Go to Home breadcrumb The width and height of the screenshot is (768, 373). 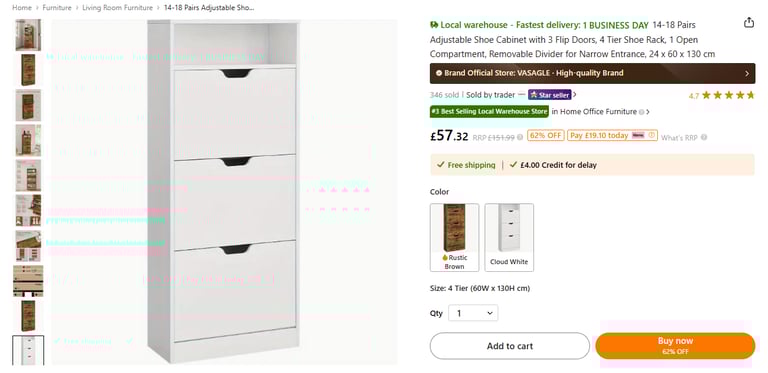22,8
